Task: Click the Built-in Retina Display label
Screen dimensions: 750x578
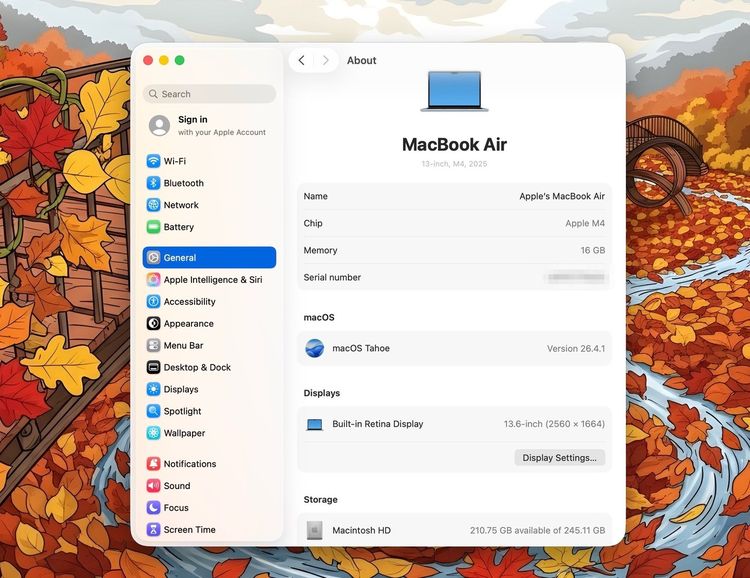Action: [378, 424]
